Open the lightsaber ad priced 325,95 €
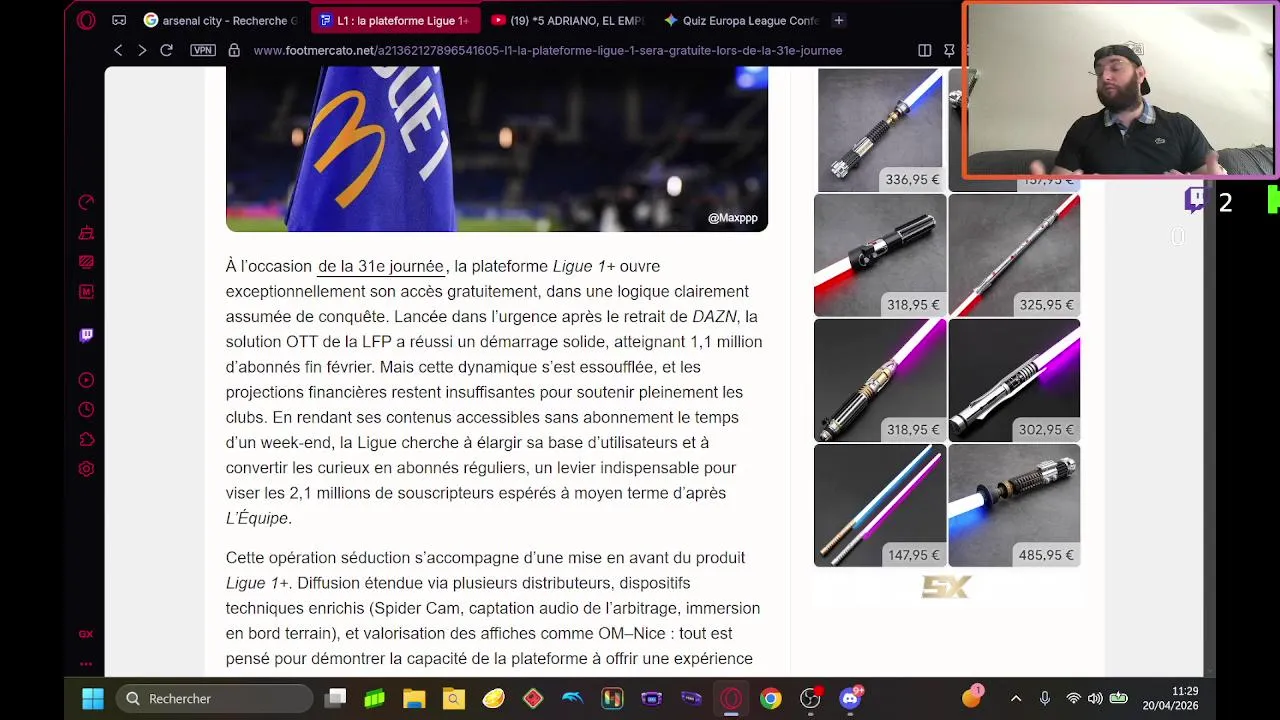This screenshot has width=1280, height=720. point(1014,255)
